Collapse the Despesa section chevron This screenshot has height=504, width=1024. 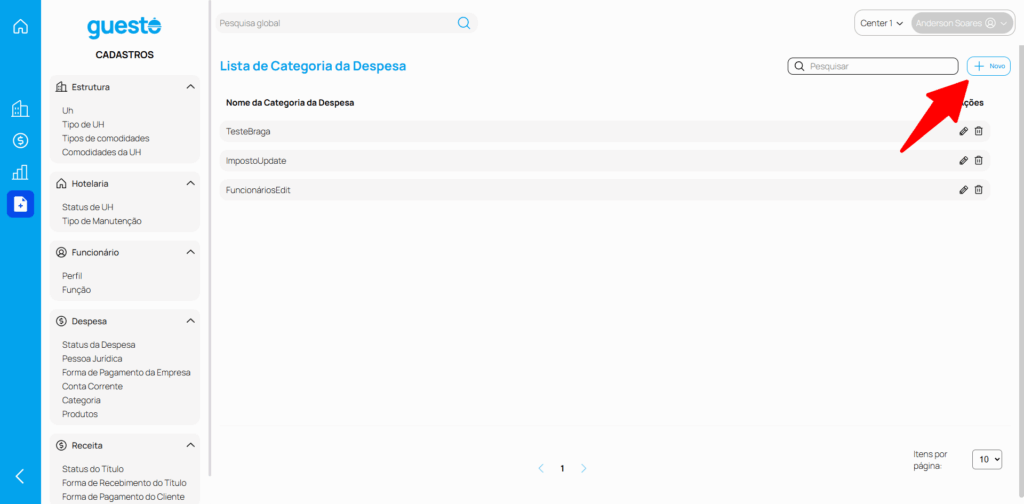click(x=190, y=321)
